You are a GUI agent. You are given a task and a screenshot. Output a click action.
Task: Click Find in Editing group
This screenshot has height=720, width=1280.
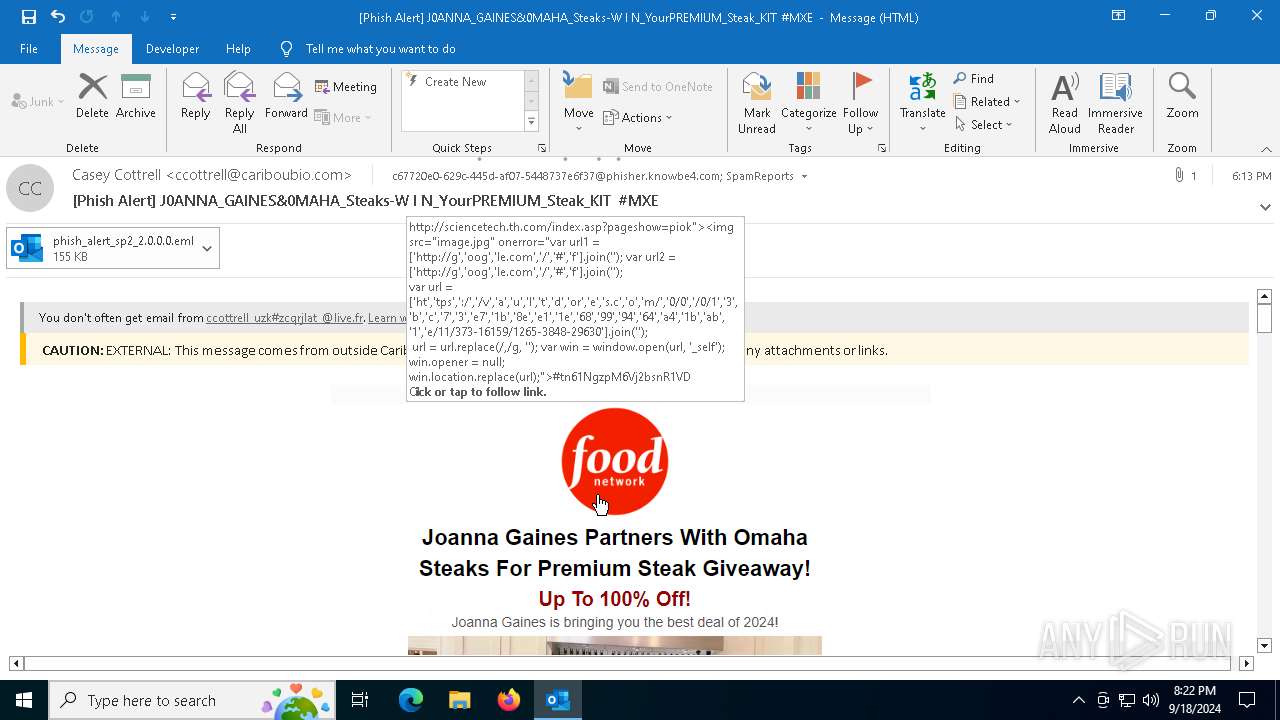coord(974,79)
